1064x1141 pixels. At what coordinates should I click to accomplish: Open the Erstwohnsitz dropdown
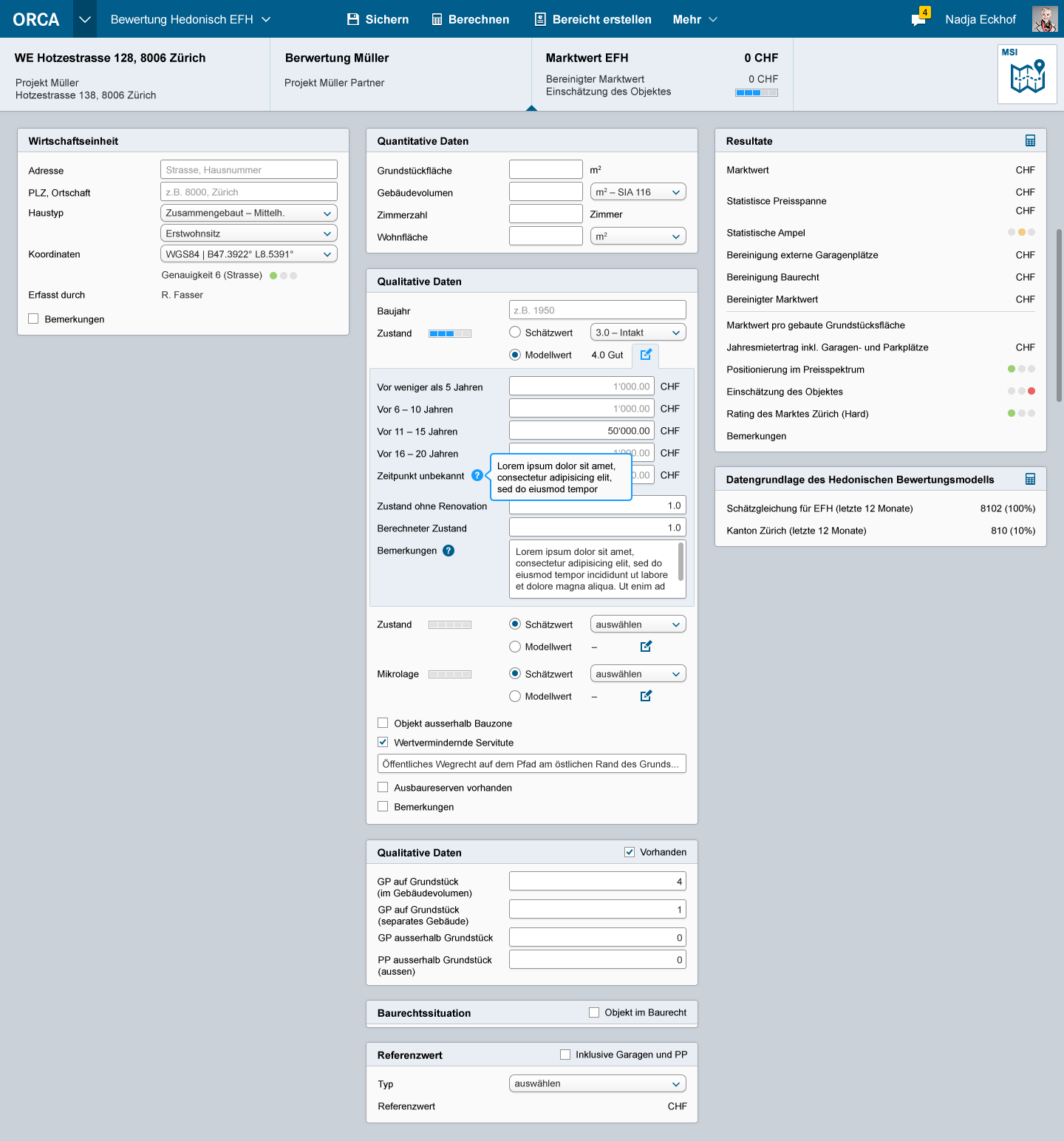[x=249, y=233]
